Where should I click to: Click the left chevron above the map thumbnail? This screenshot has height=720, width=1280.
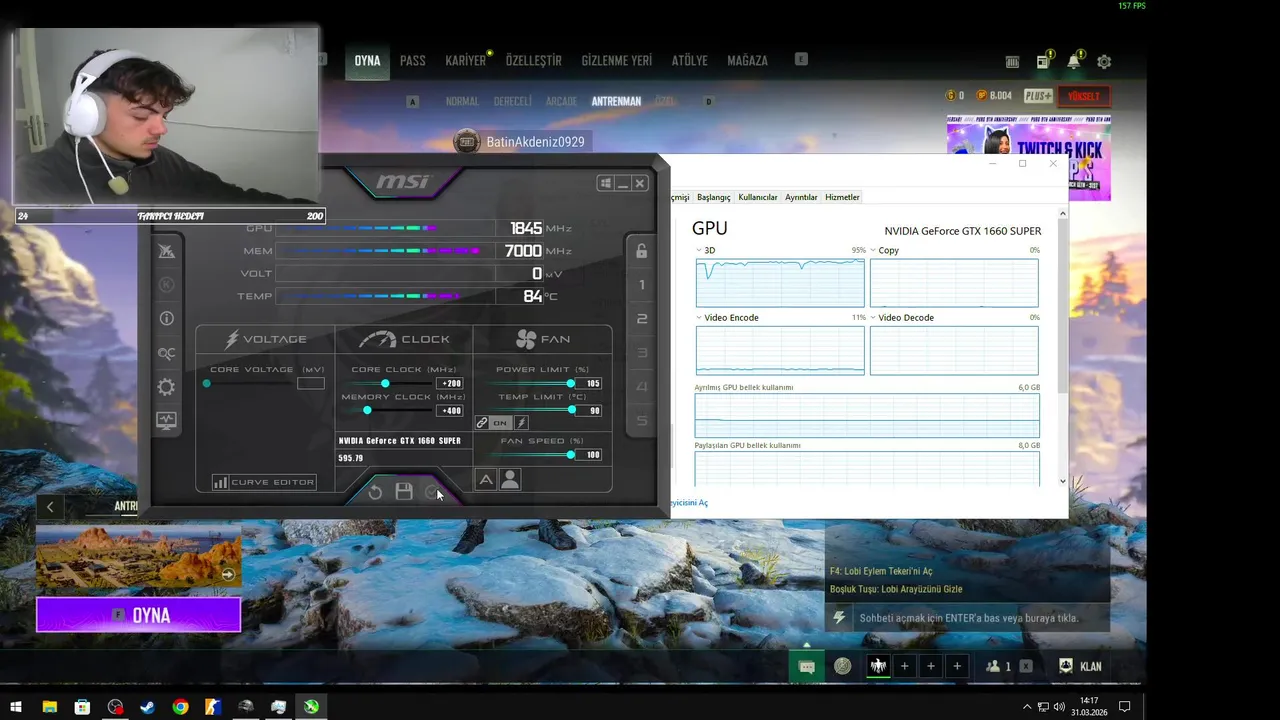[50, 507]
